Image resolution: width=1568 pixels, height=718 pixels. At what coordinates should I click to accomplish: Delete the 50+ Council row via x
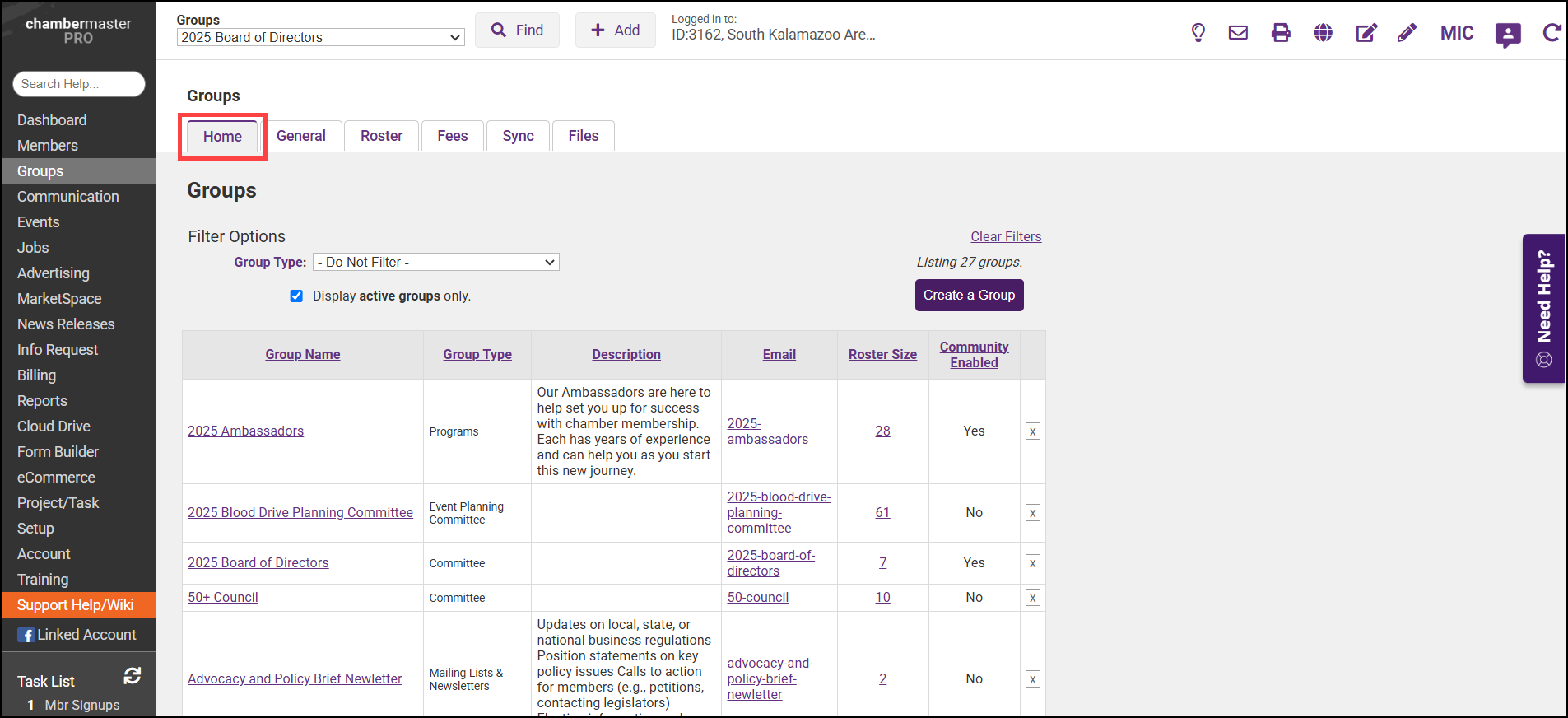pos(1032,598)
